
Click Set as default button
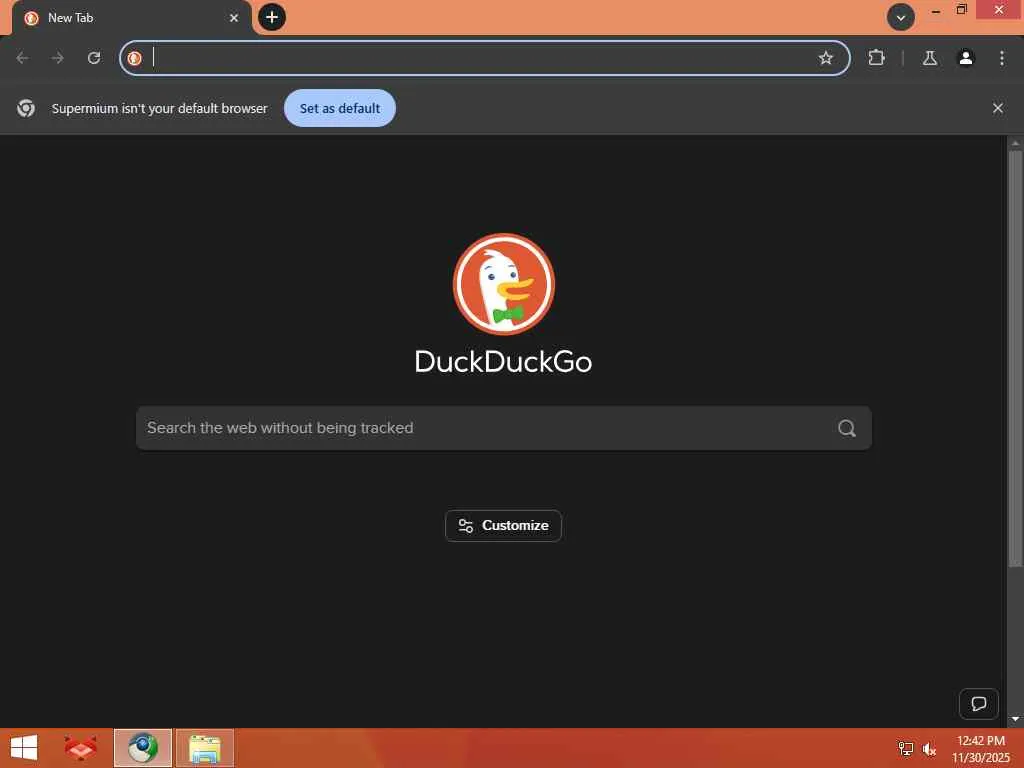(x=340, y=108)
